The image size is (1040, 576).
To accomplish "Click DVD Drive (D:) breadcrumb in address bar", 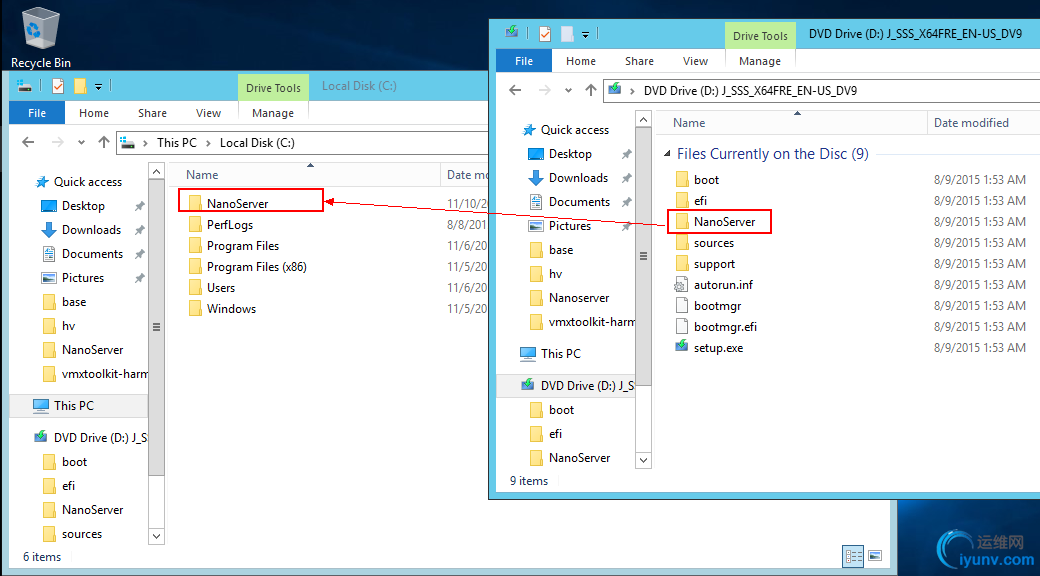I will [x=750, y=91].
